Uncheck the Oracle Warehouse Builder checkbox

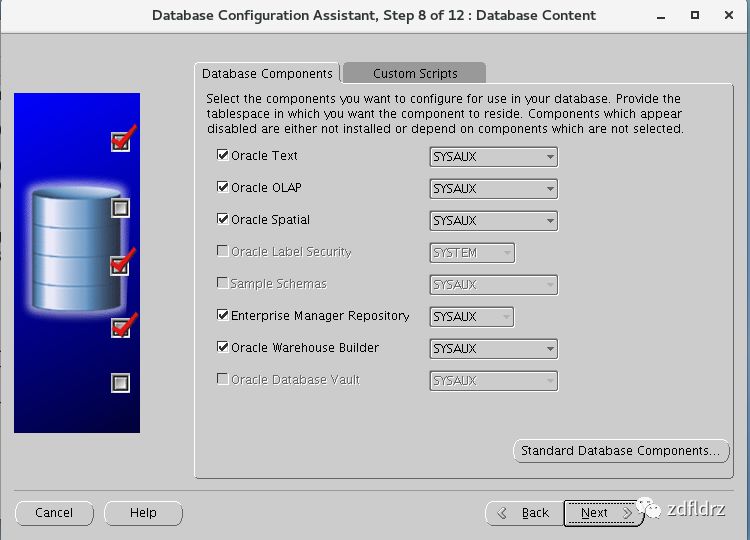(x=222, y=347)
